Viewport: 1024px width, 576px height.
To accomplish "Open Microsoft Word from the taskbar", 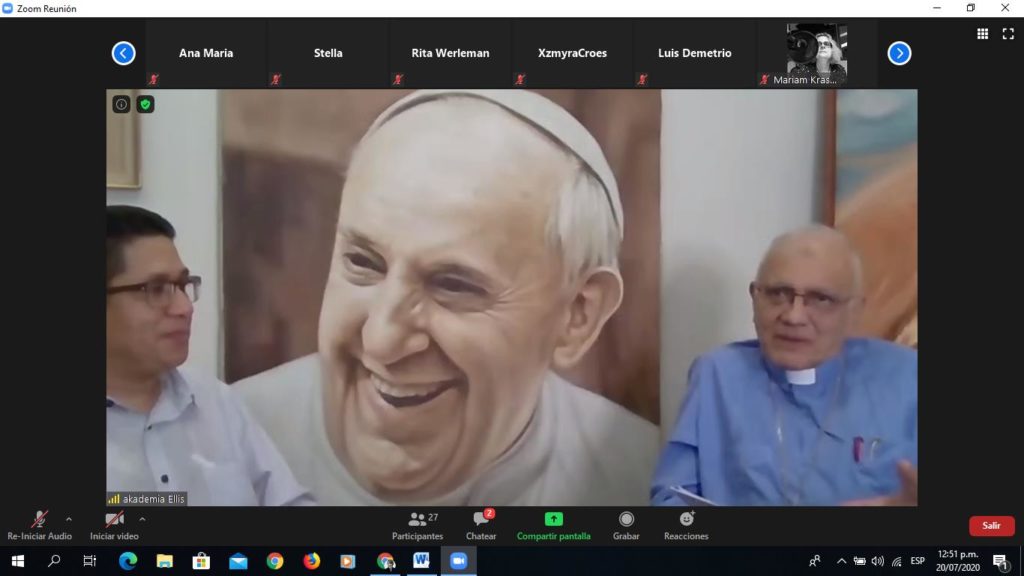I will [421, 561].
